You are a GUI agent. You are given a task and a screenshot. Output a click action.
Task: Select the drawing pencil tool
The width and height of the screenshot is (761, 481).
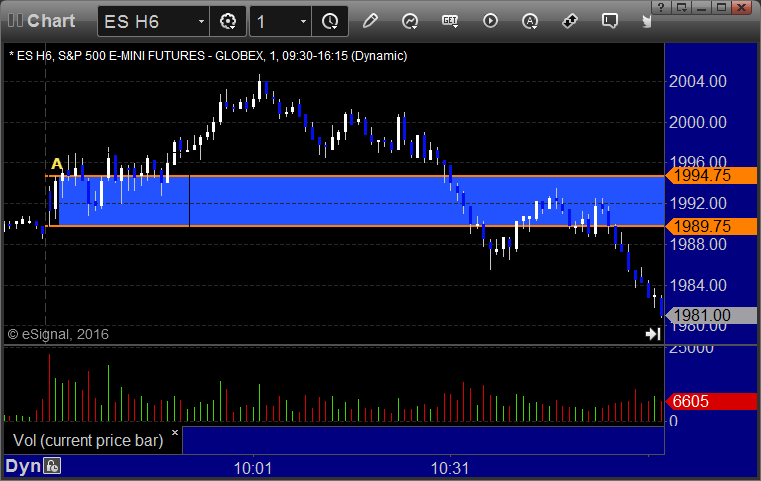pyautogui.click(x=370, y=21)
